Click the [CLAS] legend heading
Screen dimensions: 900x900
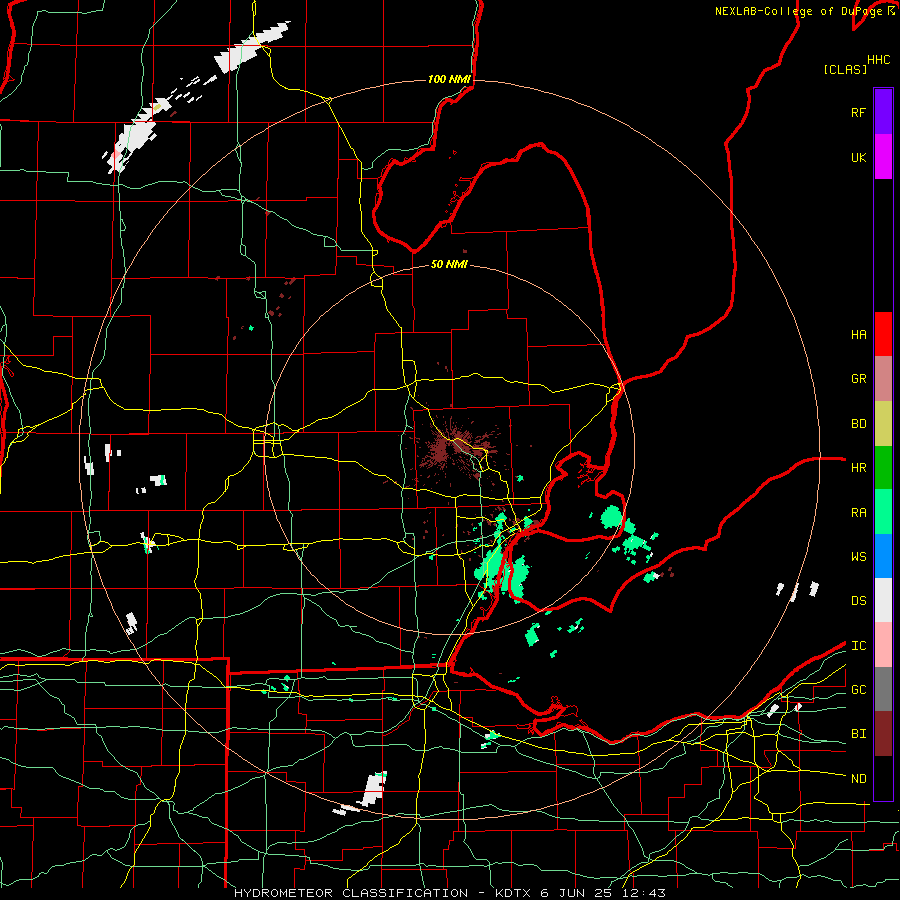(845, 69)
